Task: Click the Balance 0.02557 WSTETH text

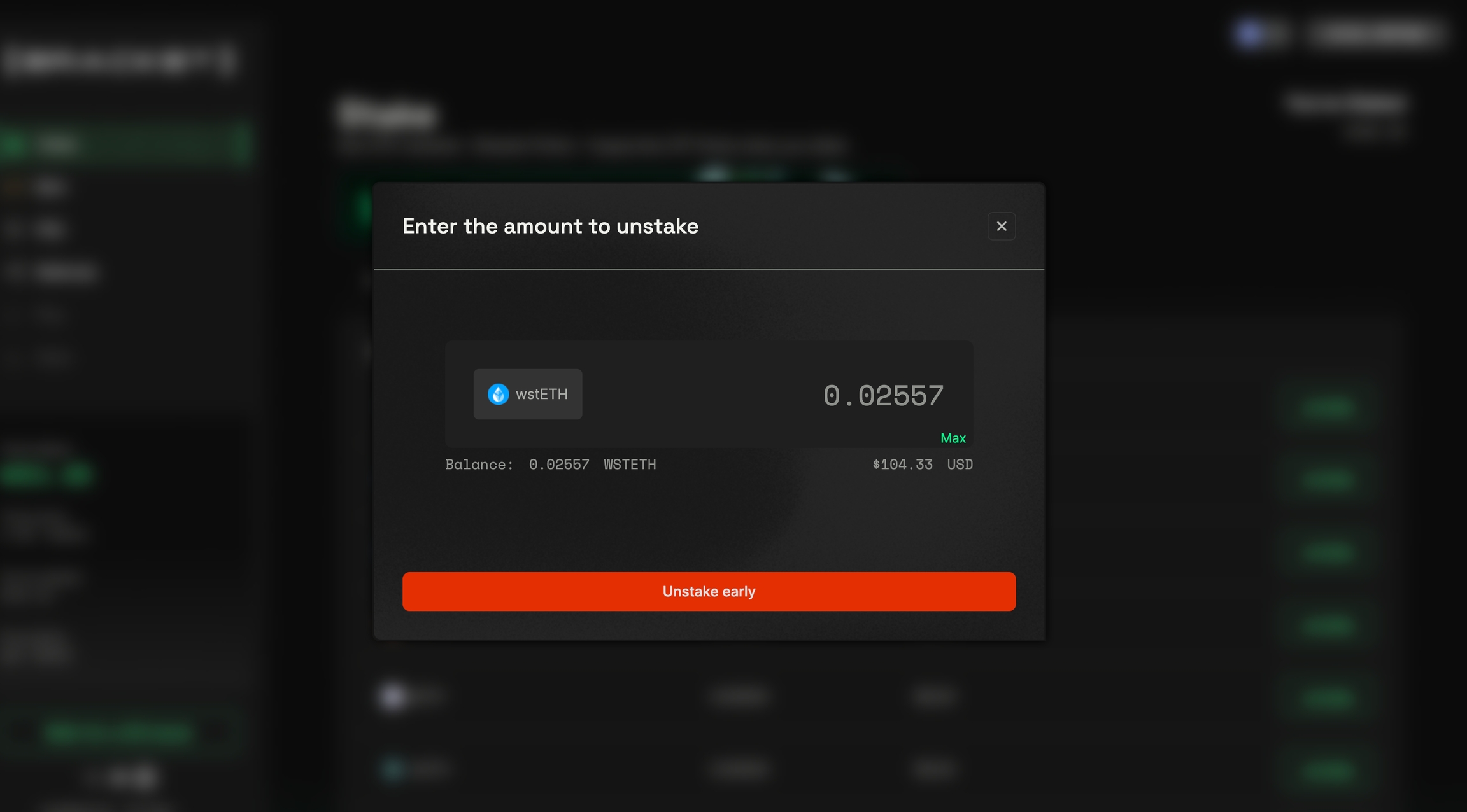Action: [550, 465]
